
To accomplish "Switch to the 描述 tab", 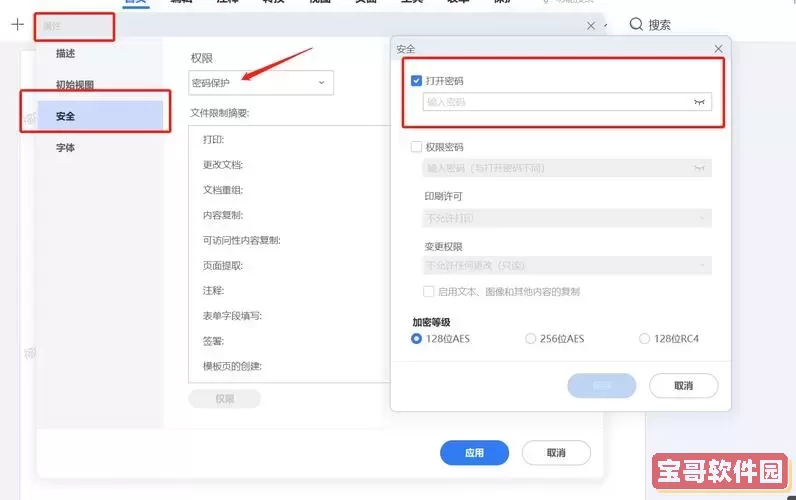I will tap(66, 53).
